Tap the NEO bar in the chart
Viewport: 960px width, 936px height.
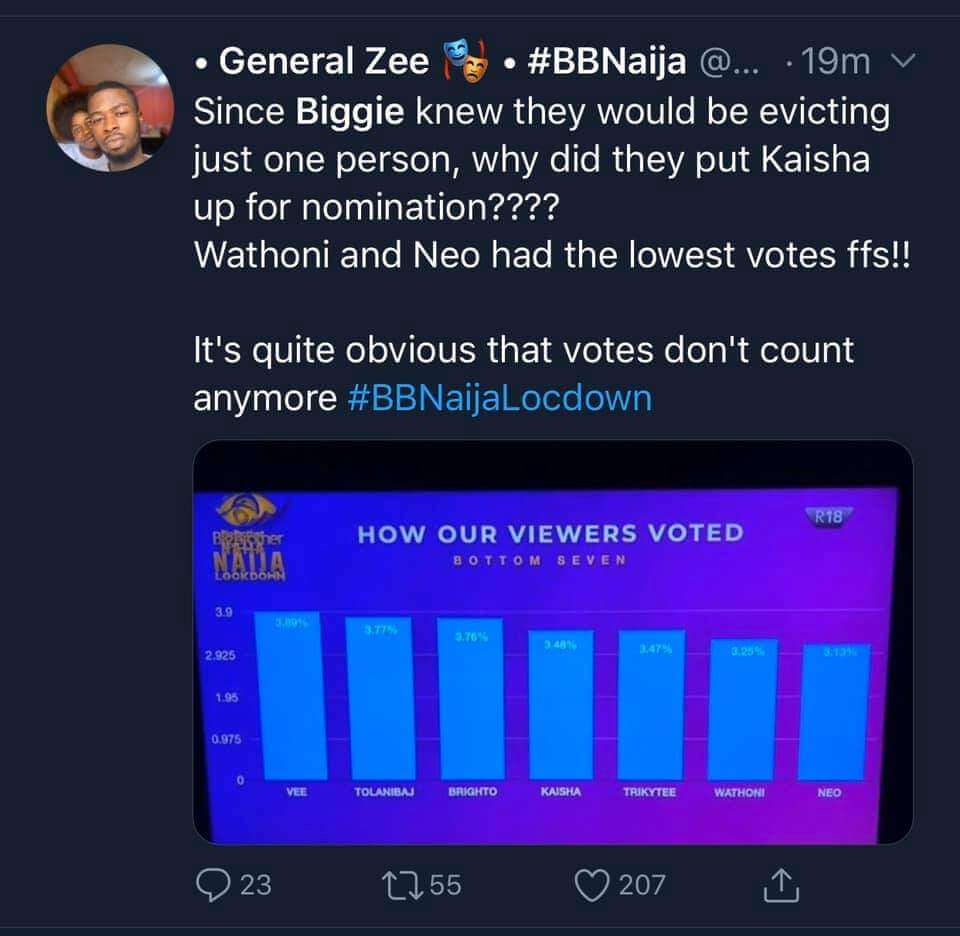pyautogui.click(x=834, y=713)
